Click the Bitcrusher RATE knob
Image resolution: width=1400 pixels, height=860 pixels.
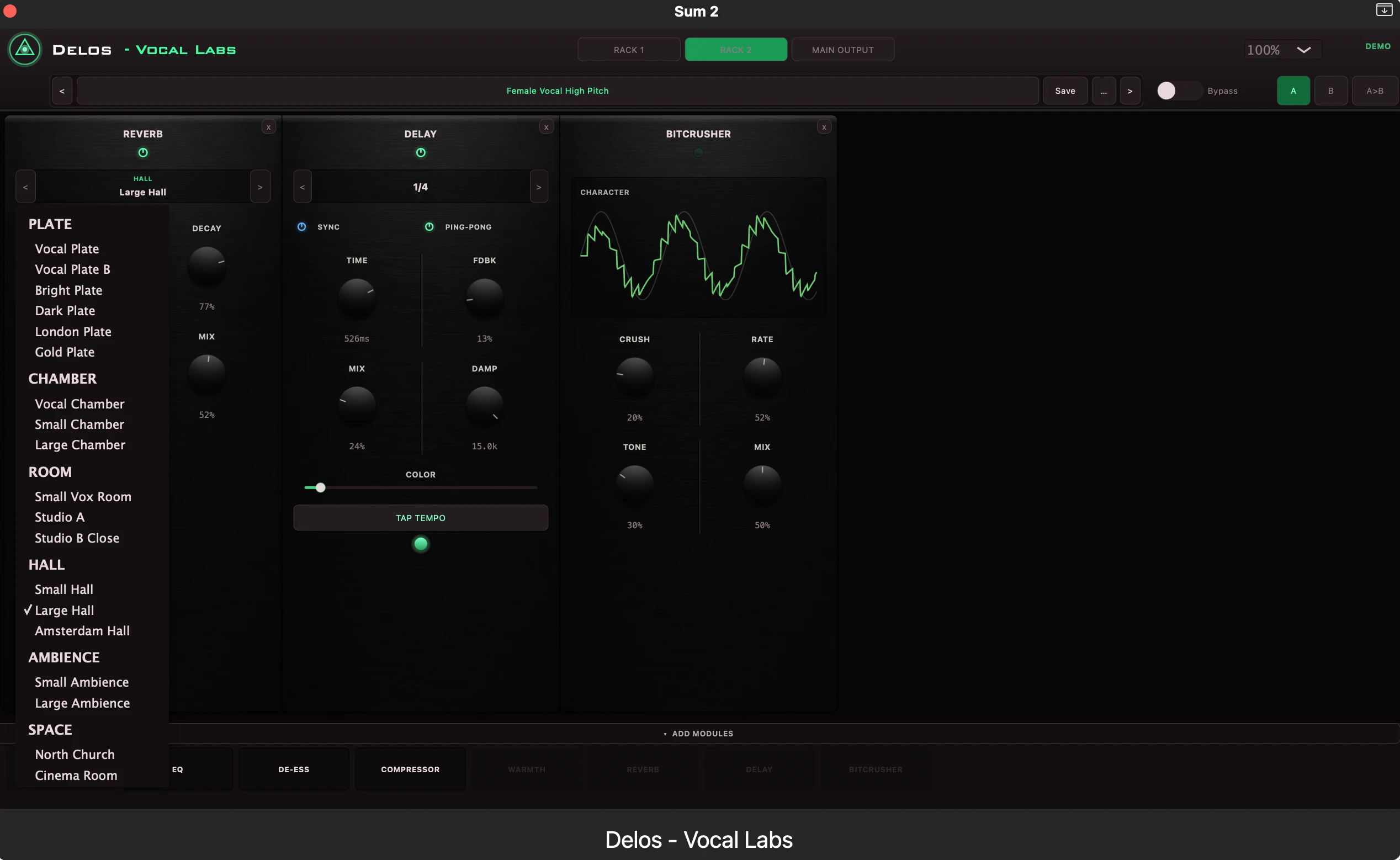[762, 376]
